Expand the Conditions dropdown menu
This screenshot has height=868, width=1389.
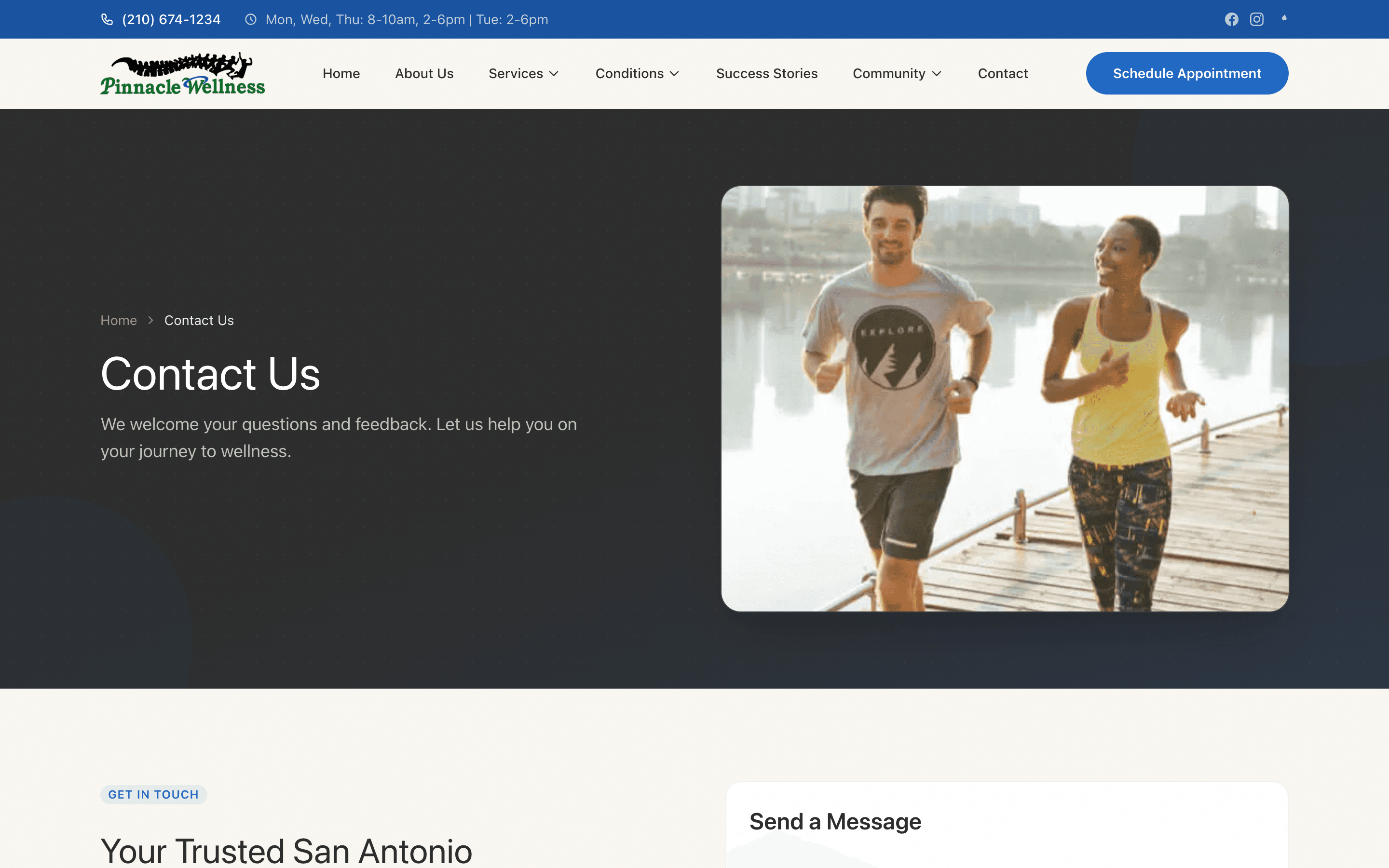click(x=637, y=73)
